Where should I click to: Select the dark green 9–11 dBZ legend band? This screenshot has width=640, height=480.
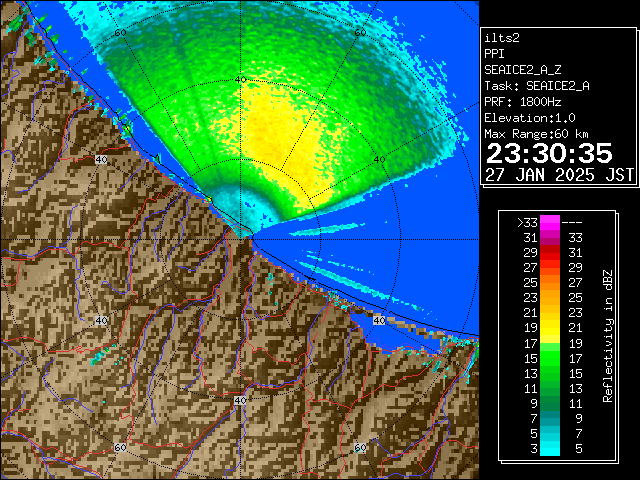550,403
